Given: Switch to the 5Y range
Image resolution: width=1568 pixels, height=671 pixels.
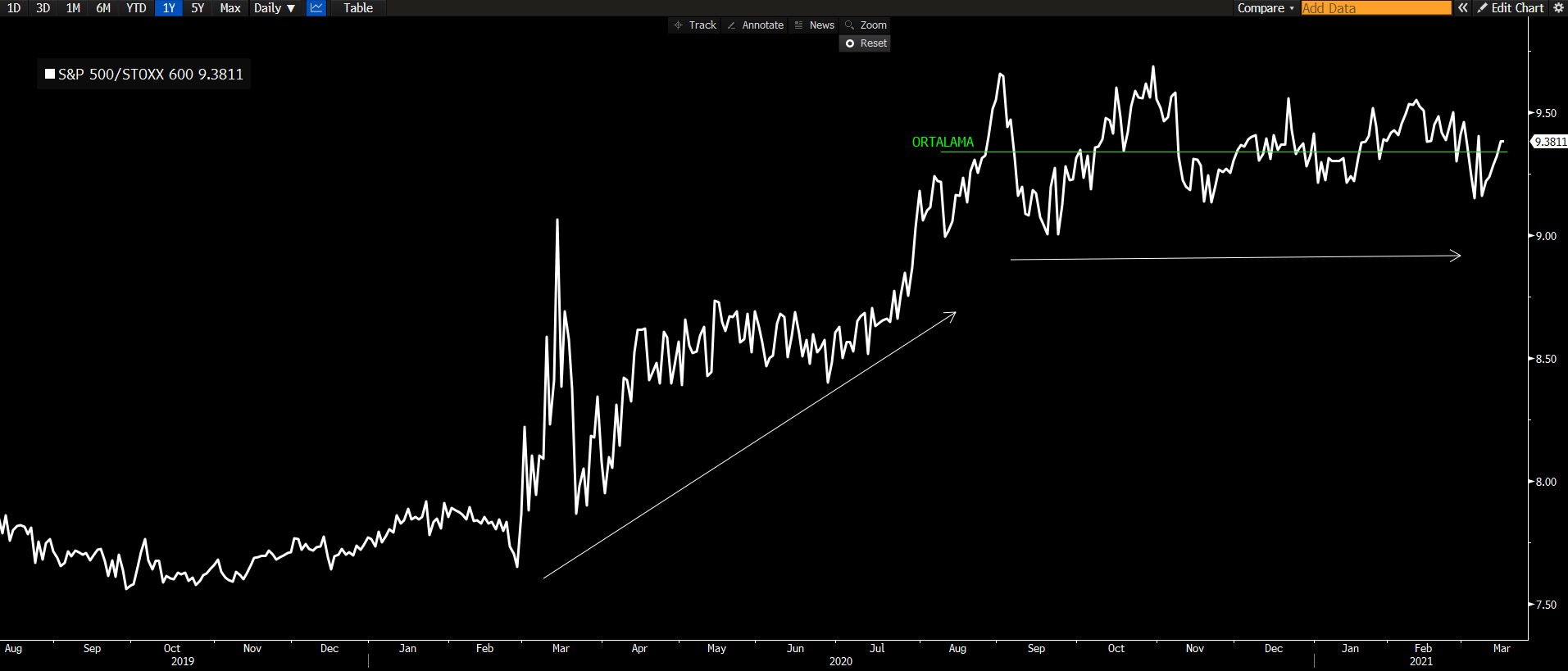Looking at the screenshot, I should pos(198,8).
